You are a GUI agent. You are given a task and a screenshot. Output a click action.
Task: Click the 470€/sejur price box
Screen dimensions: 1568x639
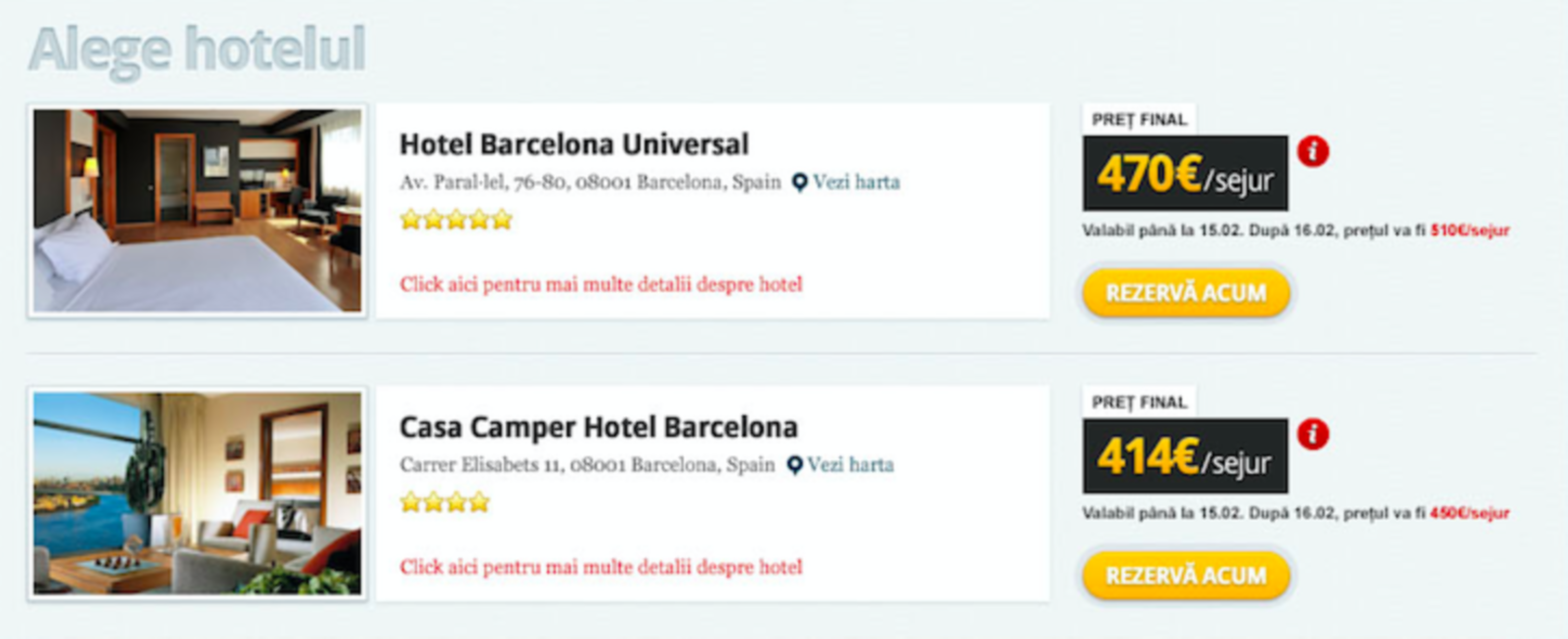point(1185,173)
